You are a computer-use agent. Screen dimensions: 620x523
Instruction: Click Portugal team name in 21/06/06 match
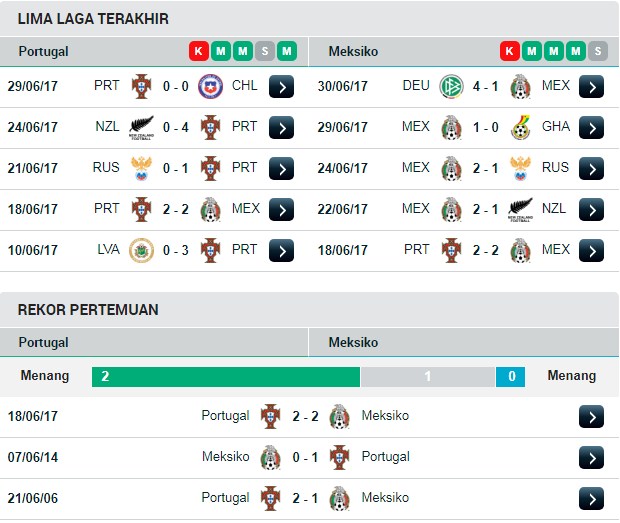point(225,498)
